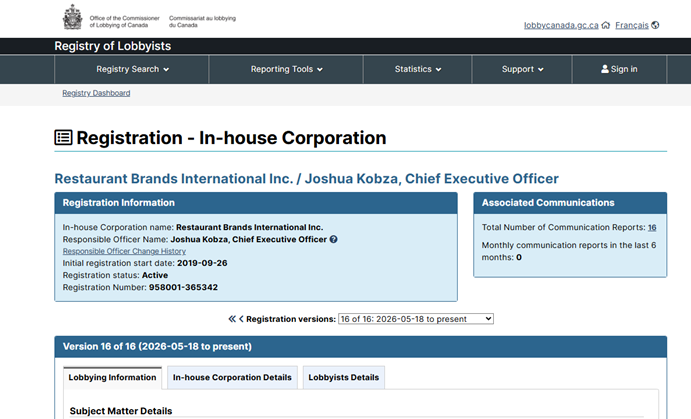Image resolution: width=691 pixels, height=419 pixels.
Task: Click the person icon beside Sign in
Action: tap(605, 69)
